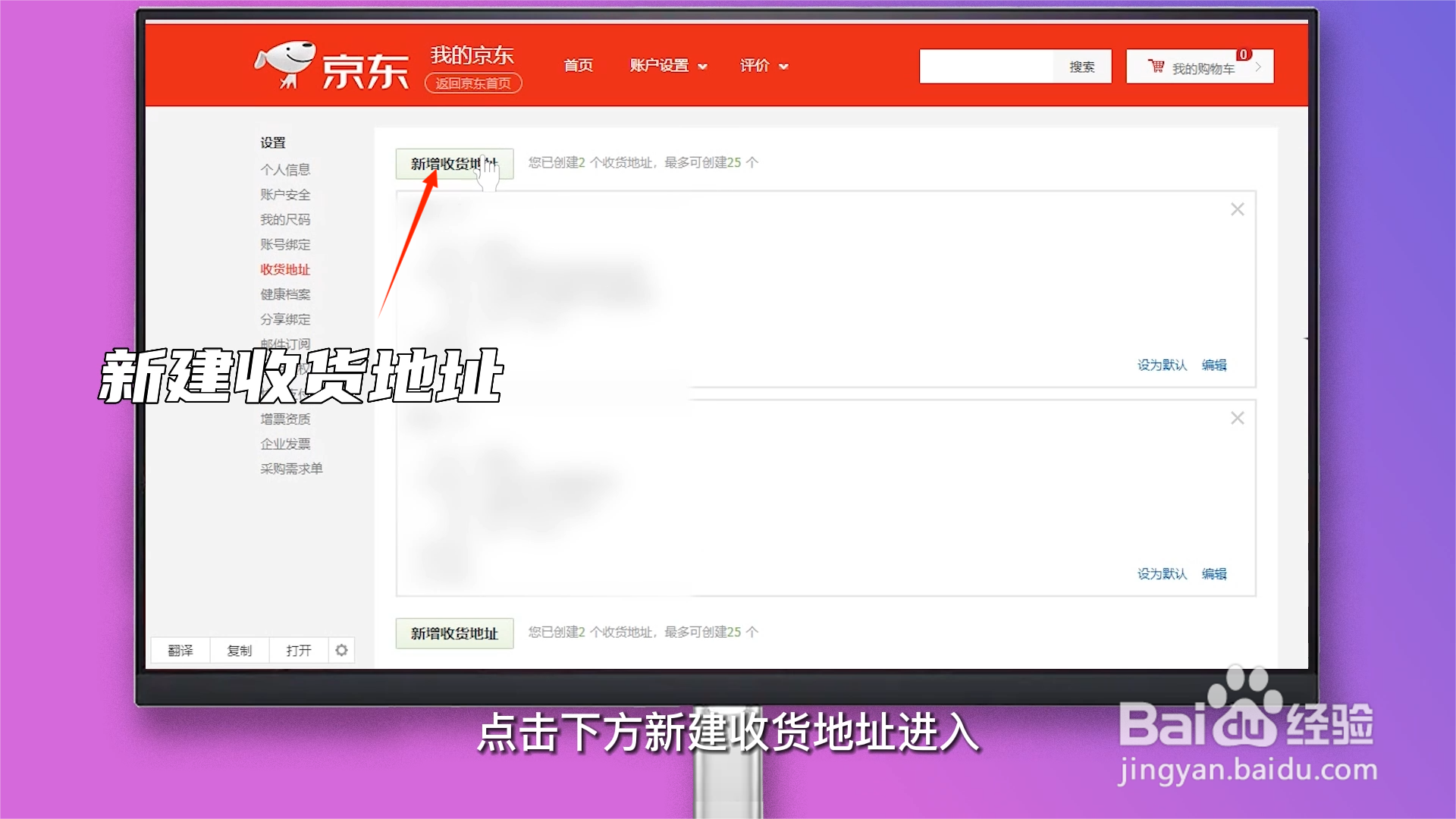
Task: Click the 打开 button
Action: (x=299, y=651)
